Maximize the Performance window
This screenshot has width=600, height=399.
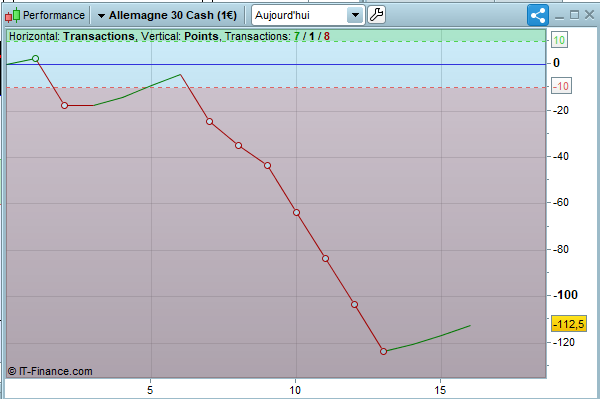pos(574,15)
